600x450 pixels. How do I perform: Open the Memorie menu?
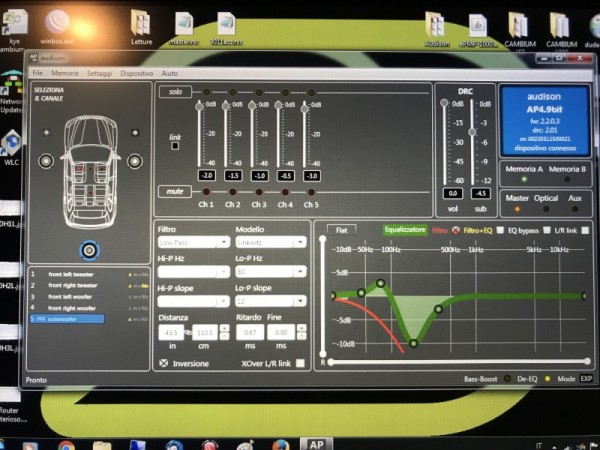(65, 73)
